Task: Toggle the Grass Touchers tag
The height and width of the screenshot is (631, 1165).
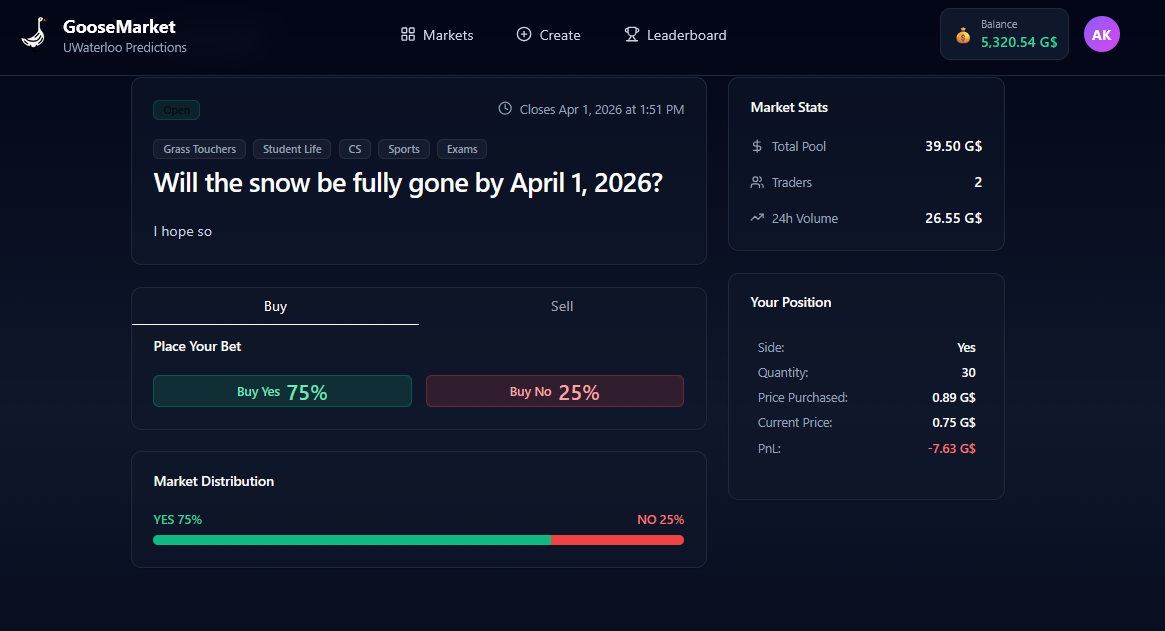Action: (199, 148)
